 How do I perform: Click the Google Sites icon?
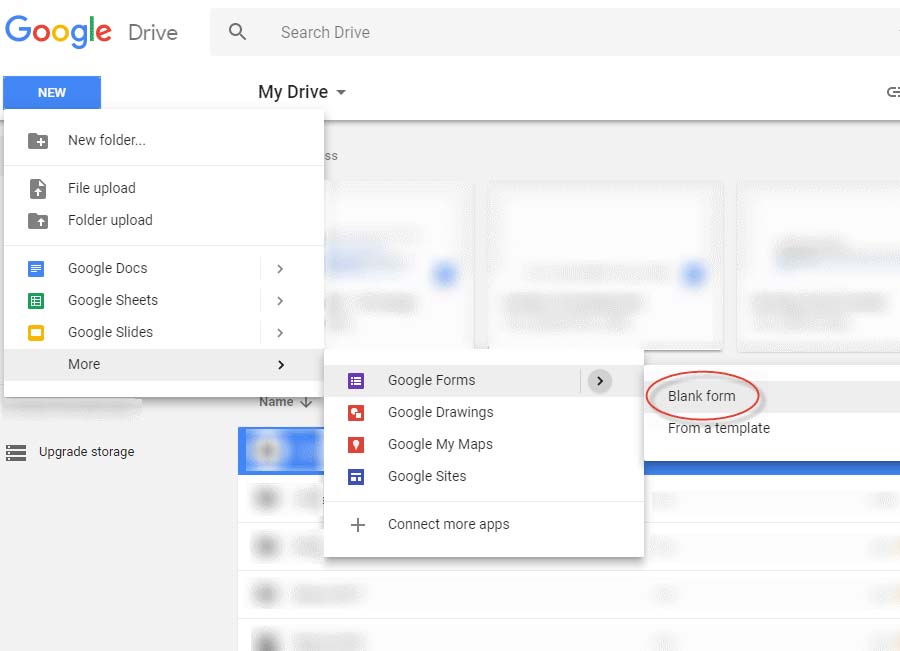pyautogui.click(x=356, y=476)
